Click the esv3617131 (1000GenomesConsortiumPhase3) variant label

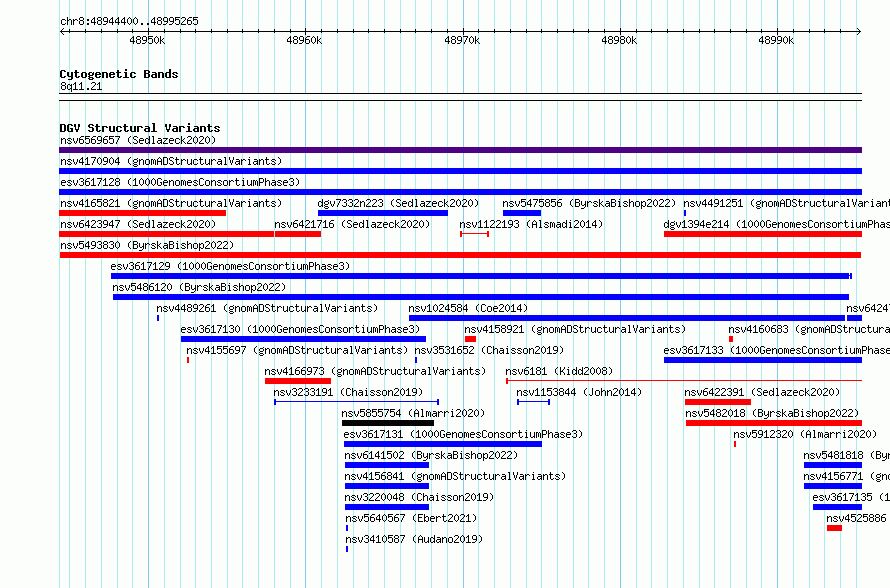coord(463,434)
